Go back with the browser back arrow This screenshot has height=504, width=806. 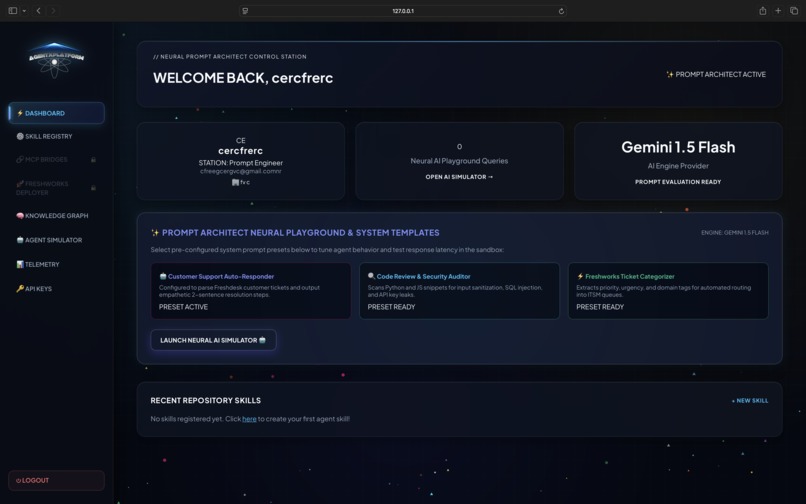[x=38, y=11]
